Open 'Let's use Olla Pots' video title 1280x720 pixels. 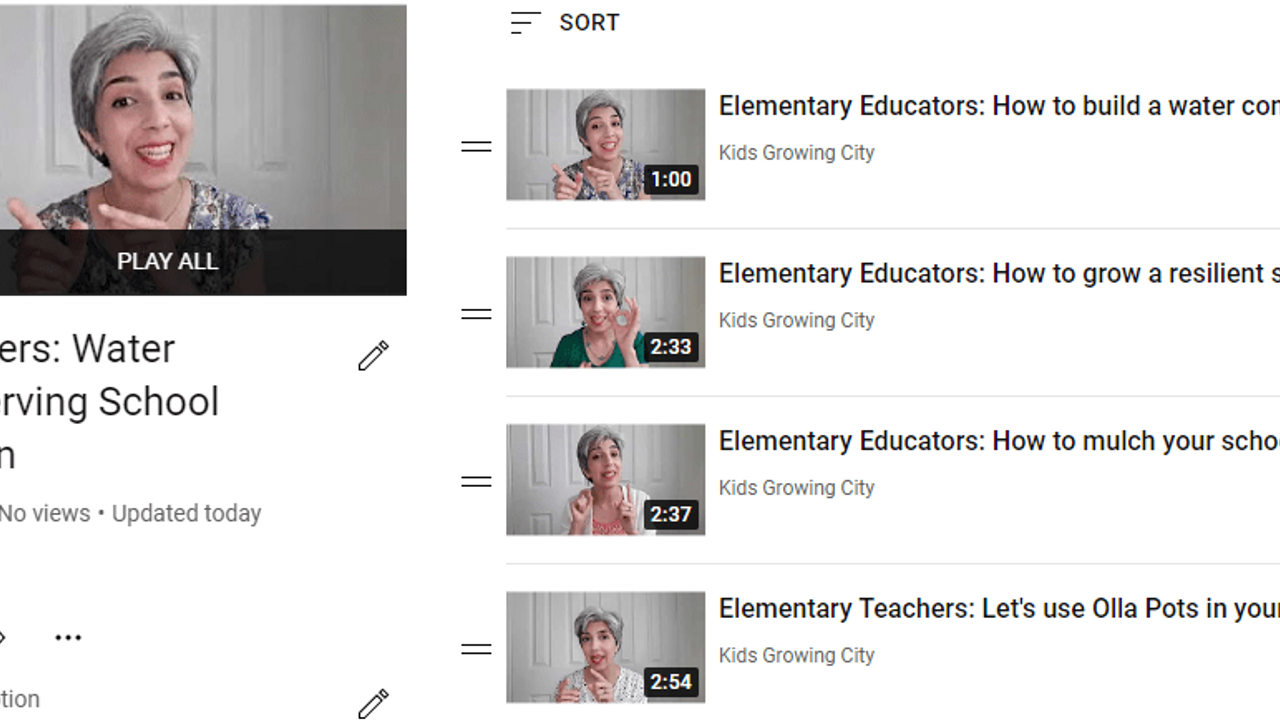click(x=999, y=608)
